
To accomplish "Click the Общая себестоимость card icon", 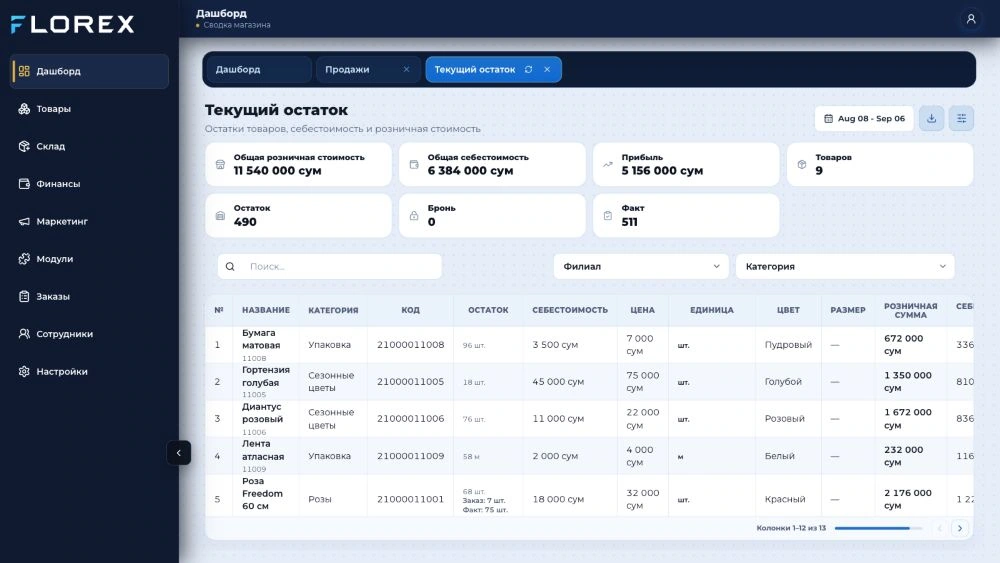I will coord(414,165).
